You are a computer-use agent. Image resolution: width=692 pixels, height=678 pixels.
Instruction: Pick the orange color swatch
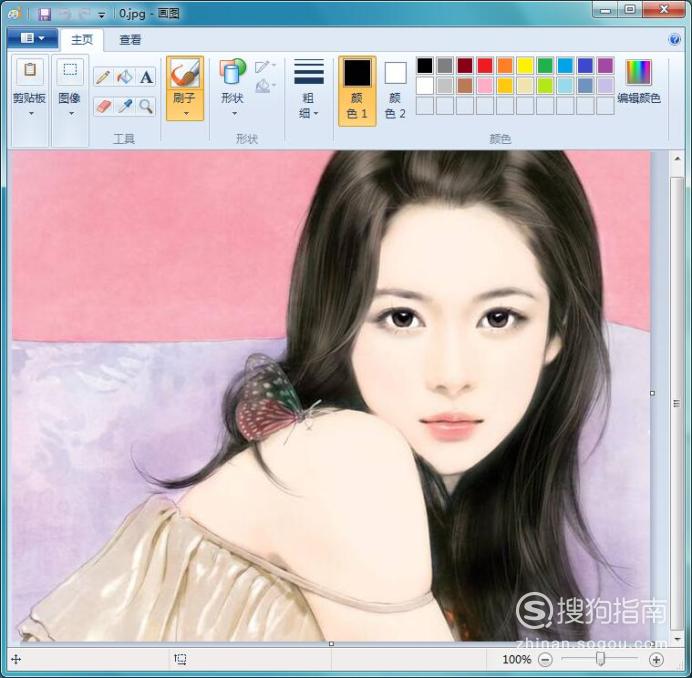tap(505, 66)
